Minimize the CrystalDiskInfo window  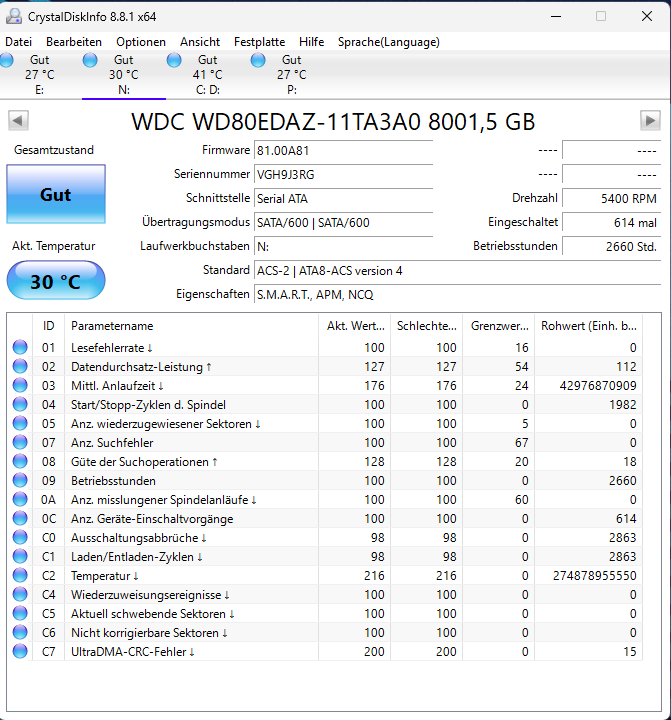click(x=556, y=17)
